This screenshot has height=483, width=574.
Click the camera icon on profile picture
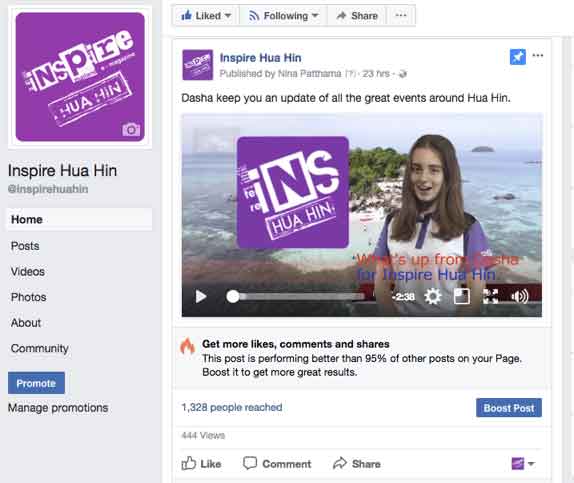pyautogui.click(x=131, y=130)
